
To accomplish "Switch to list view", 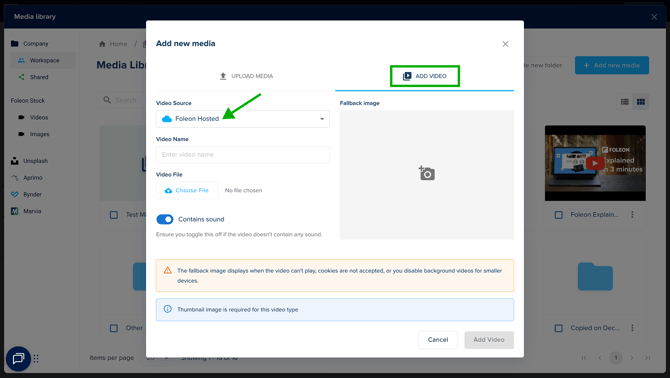I will [x=625, y=102].
